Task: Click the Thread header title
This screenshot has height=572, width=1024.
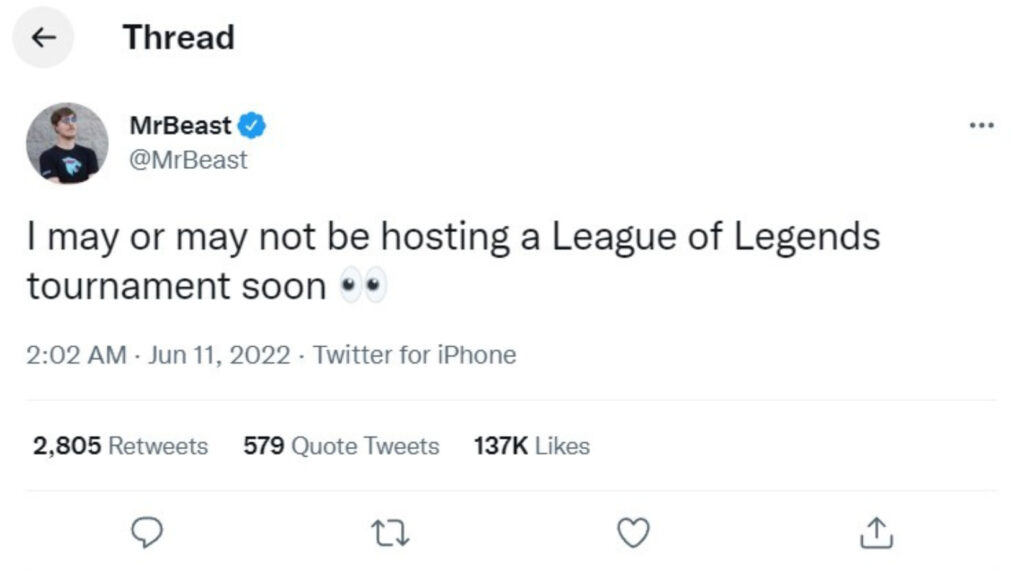Action: (x=178, y=37)
